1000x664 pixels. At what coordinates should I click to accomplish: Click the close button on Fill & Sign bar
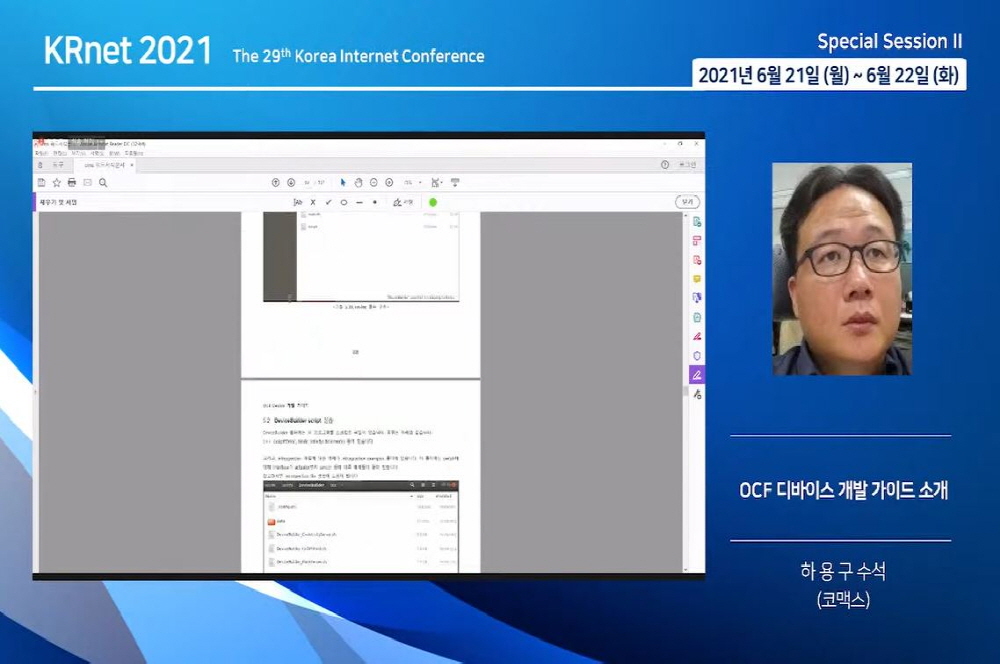coord(688,202)
